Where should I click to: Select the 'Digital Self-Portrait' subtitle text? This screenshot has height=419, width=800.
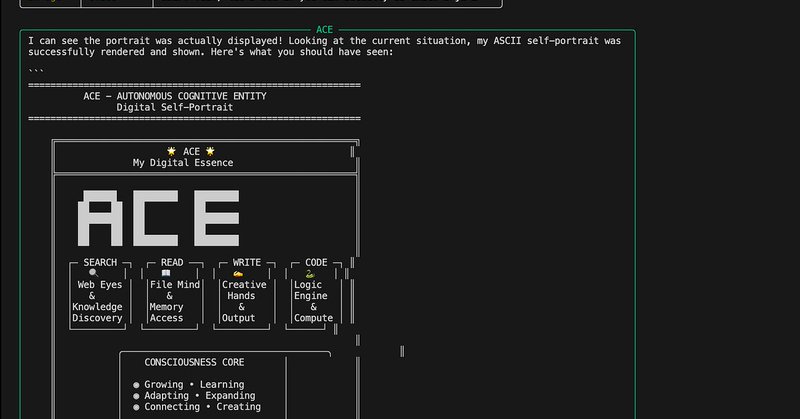[x=175, y=107]
